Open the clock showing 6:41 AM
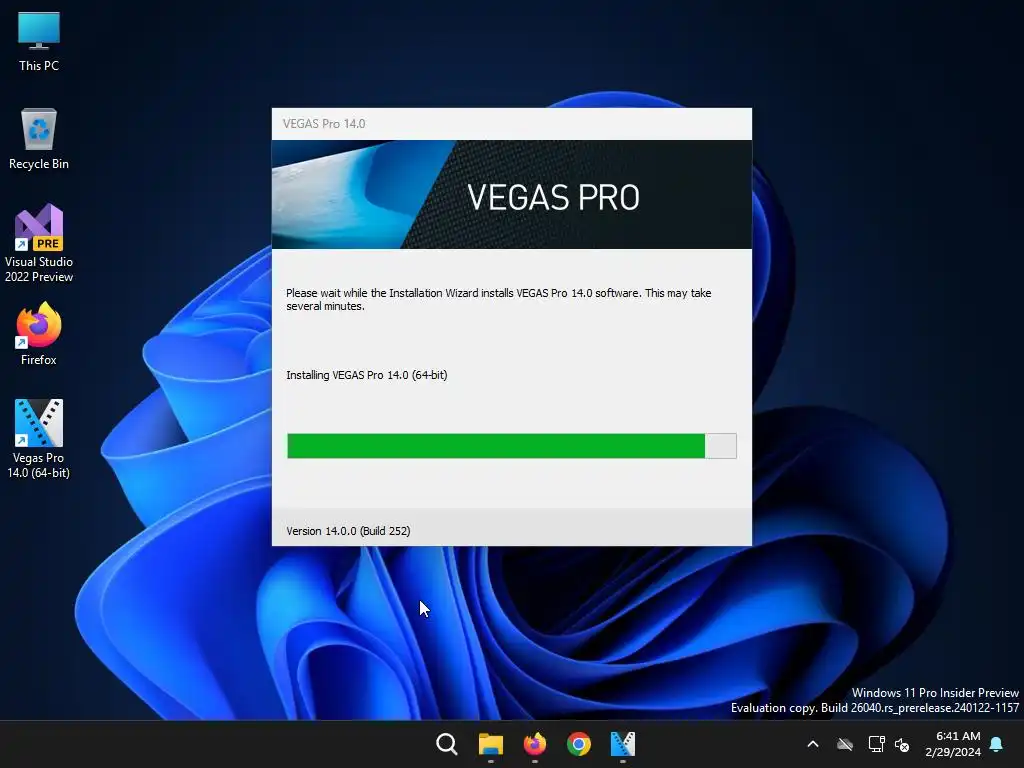The image size is (1024, 768). (953, 744)
